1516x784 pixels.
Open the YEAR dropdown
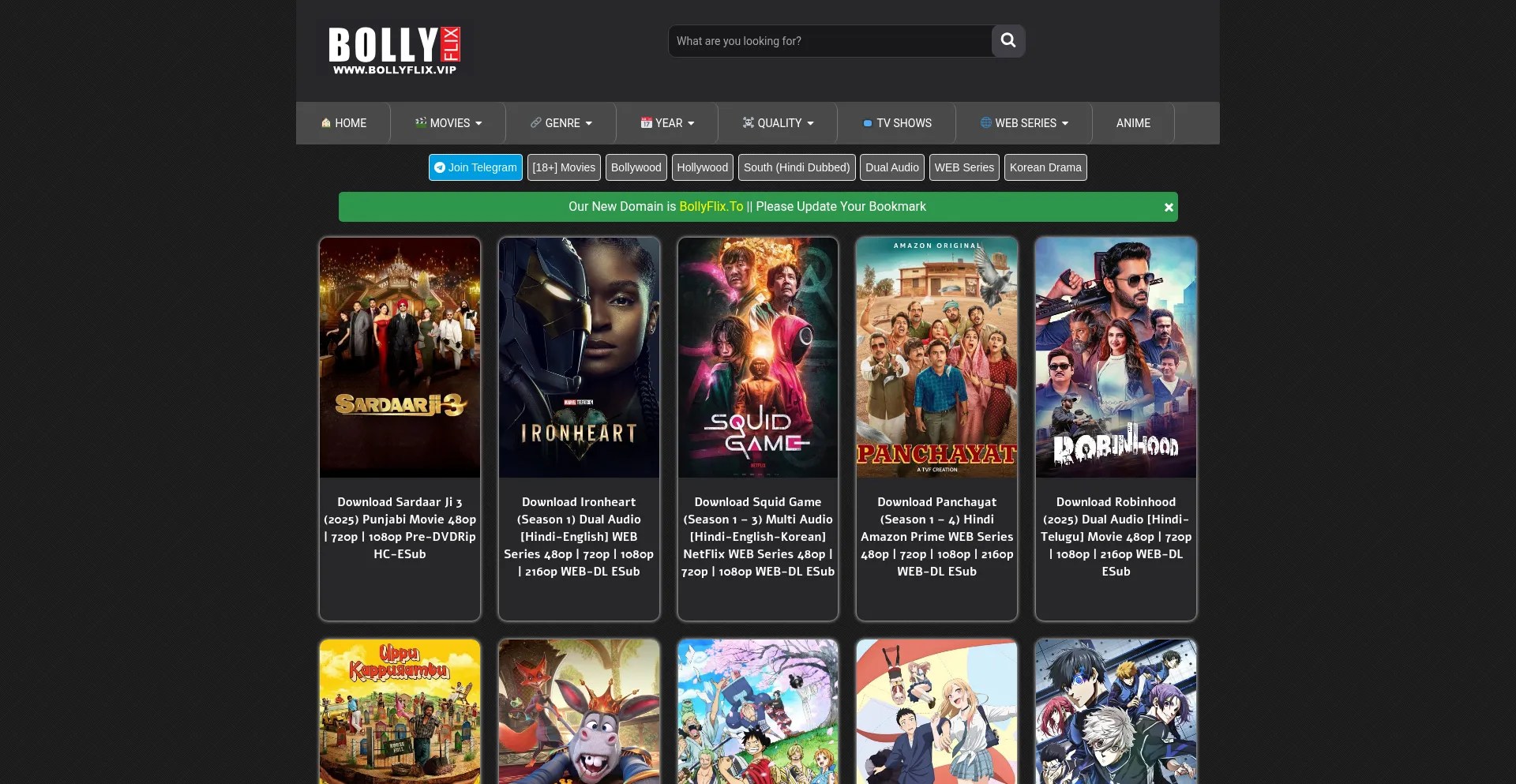(669, 123)
